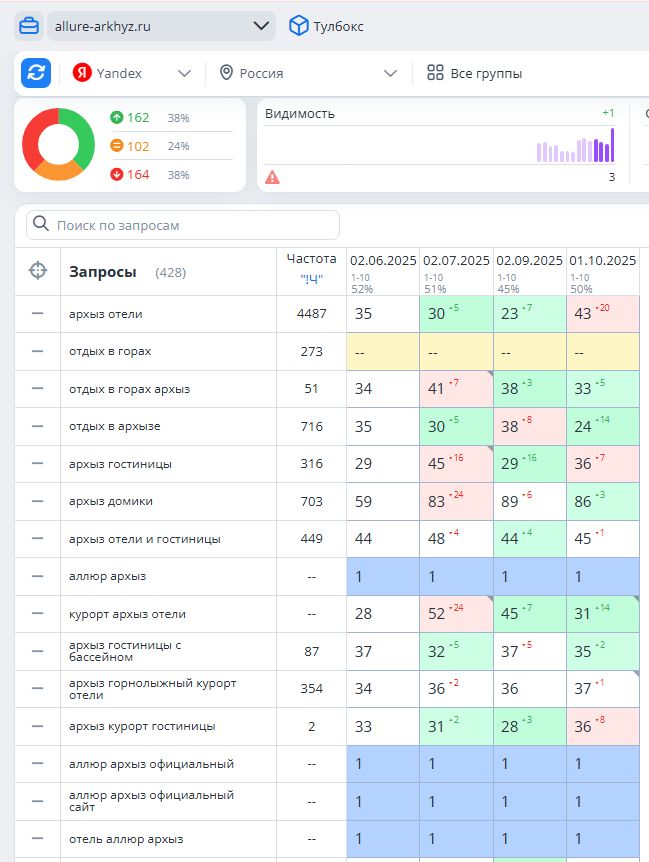Screen dimensions: 649x862
Task: Click the red warning triangle icon
Action: [x=272, y=178]
